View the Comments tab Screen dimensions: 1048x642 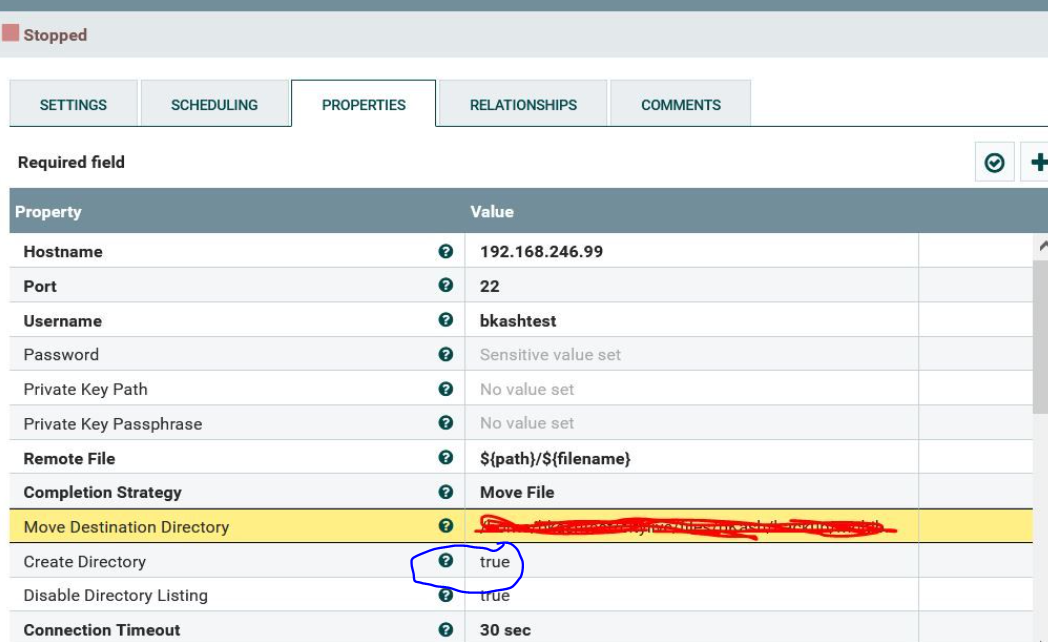click(679, 103)
